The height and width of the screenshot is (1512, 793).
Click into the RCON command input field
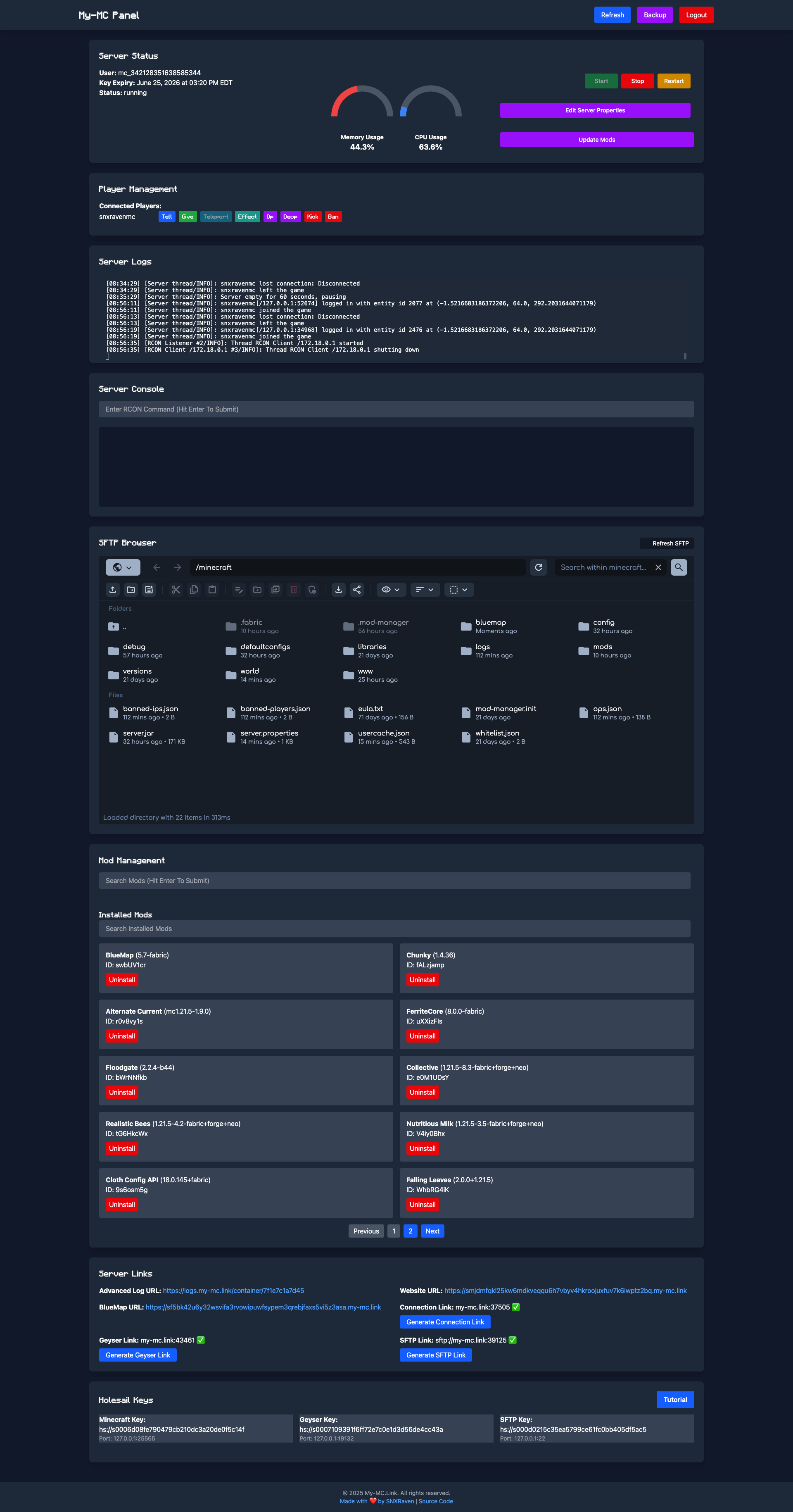[396, 409]
